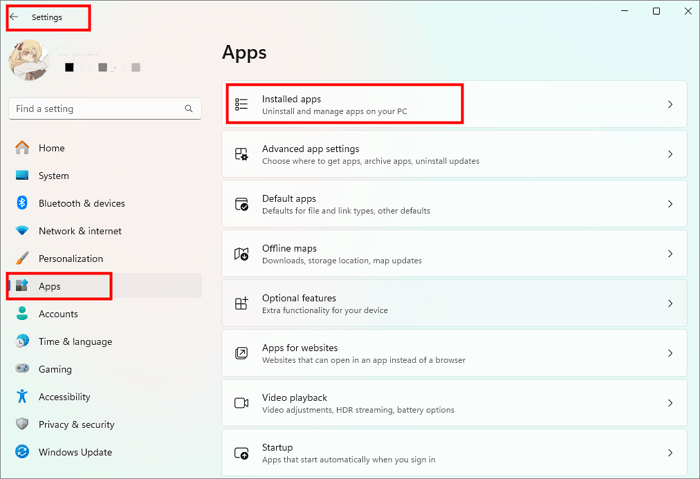700x479 pixels.
Task: Open the System settings category
Action: pyautogui.click(x=53, y=176)
